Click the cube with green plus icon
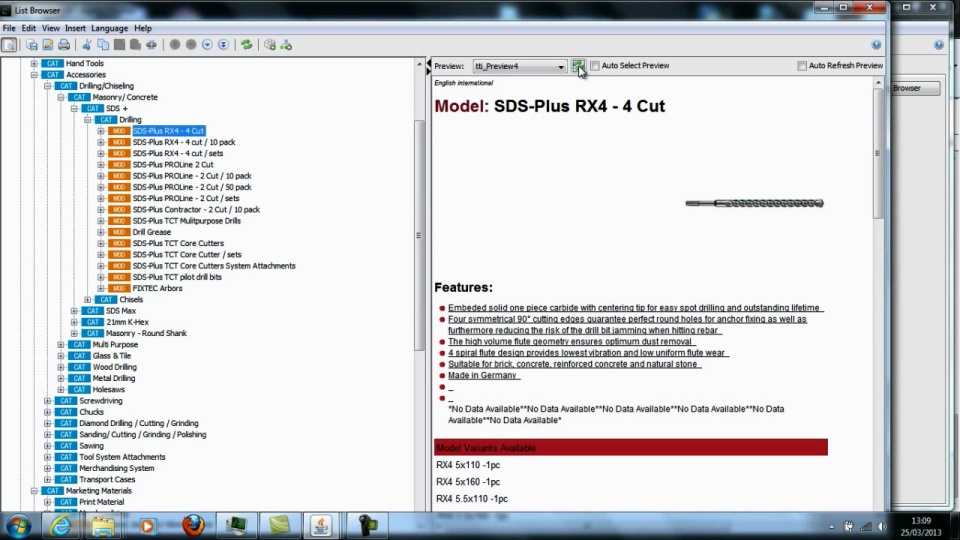The height and width of the screenshot is (540, 960). pos(270,45)
